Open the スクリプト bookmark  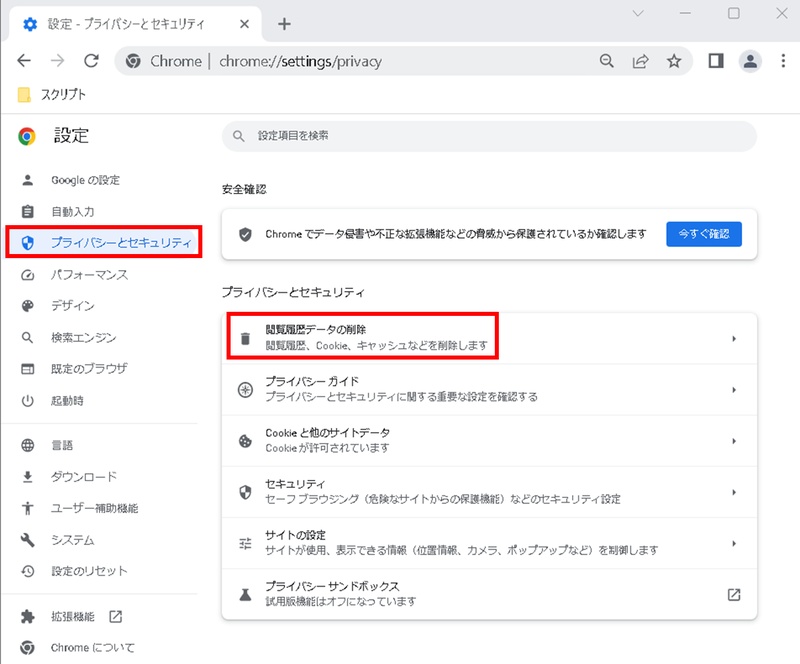pyautogui.click(x=48, y=93)
